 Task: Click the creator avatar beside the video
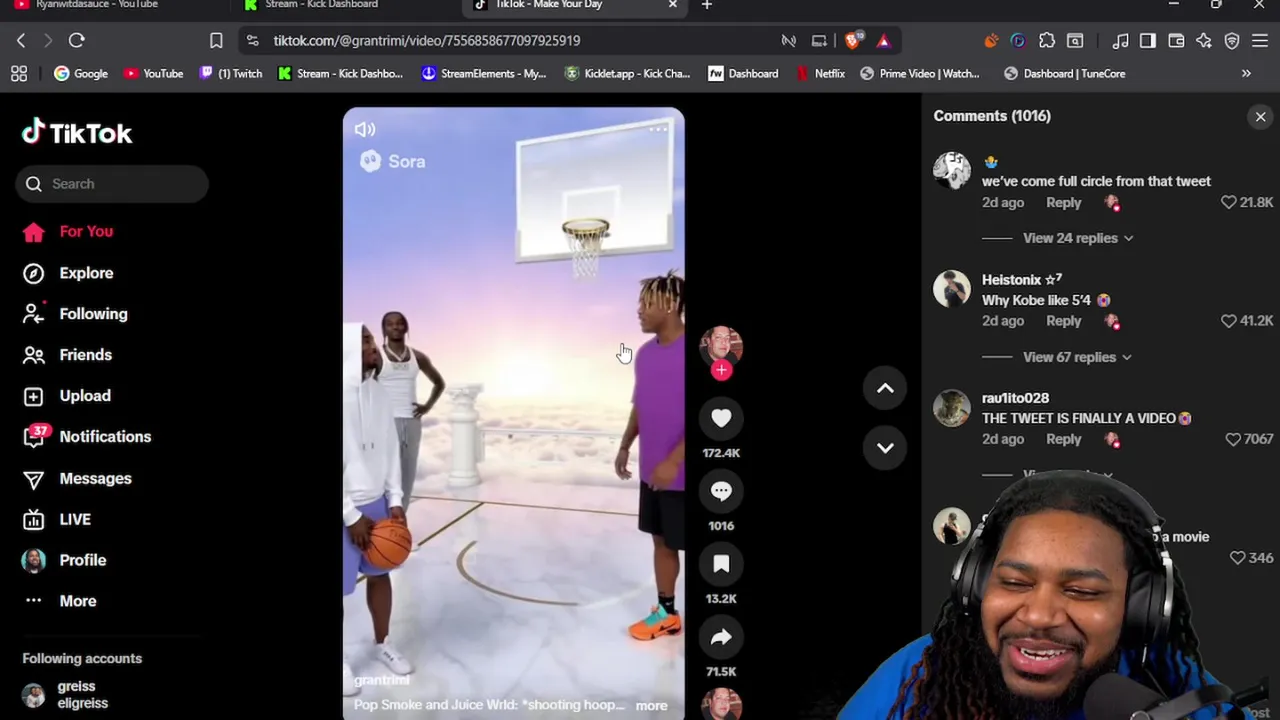pyautogui.click(x=721, y=346)
